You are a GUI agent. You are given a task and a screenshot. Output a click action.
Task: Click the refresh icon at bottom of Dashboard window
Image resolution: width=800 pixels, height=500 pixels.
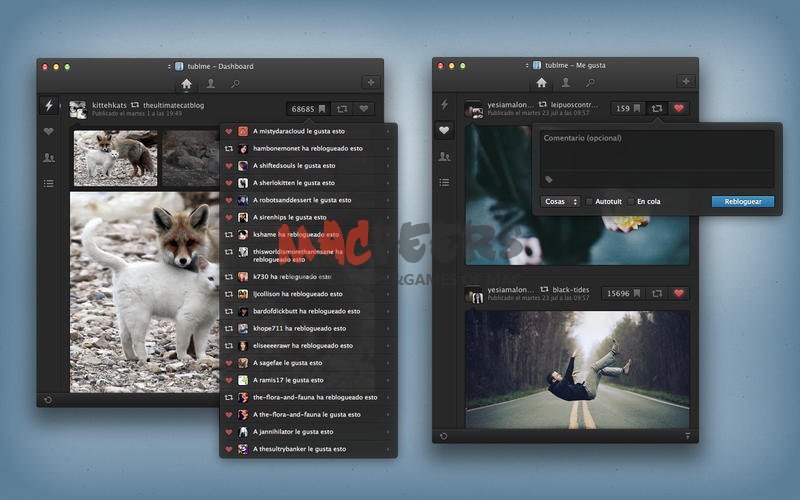pos(47,400)
